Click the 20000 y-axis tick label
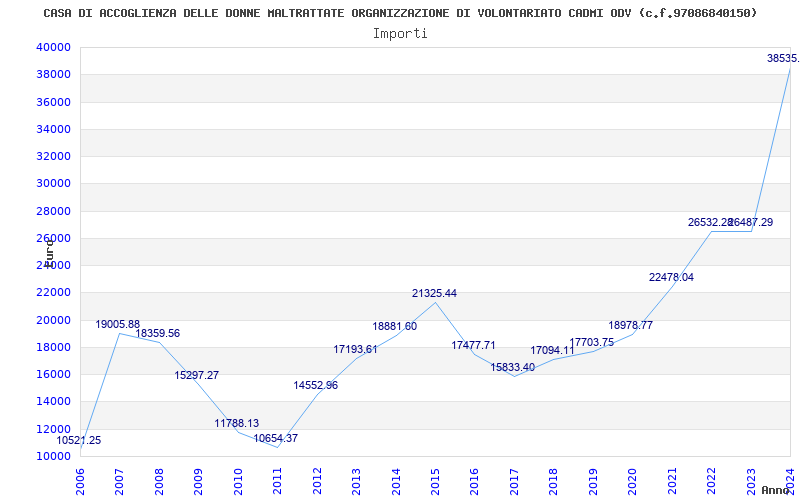This screenshot has height=500, width=800. click(x=53, y=320)
